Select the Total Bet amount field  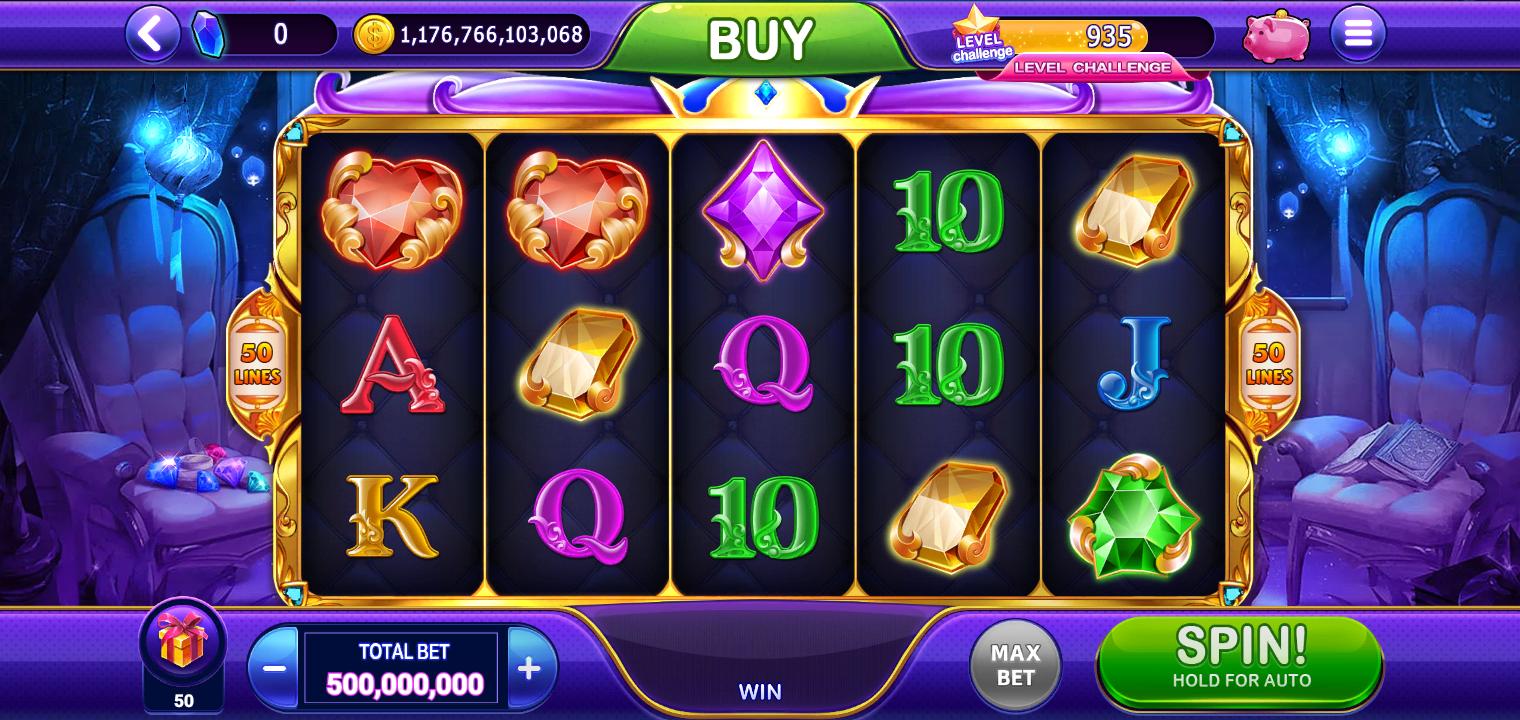coord(402,668)
